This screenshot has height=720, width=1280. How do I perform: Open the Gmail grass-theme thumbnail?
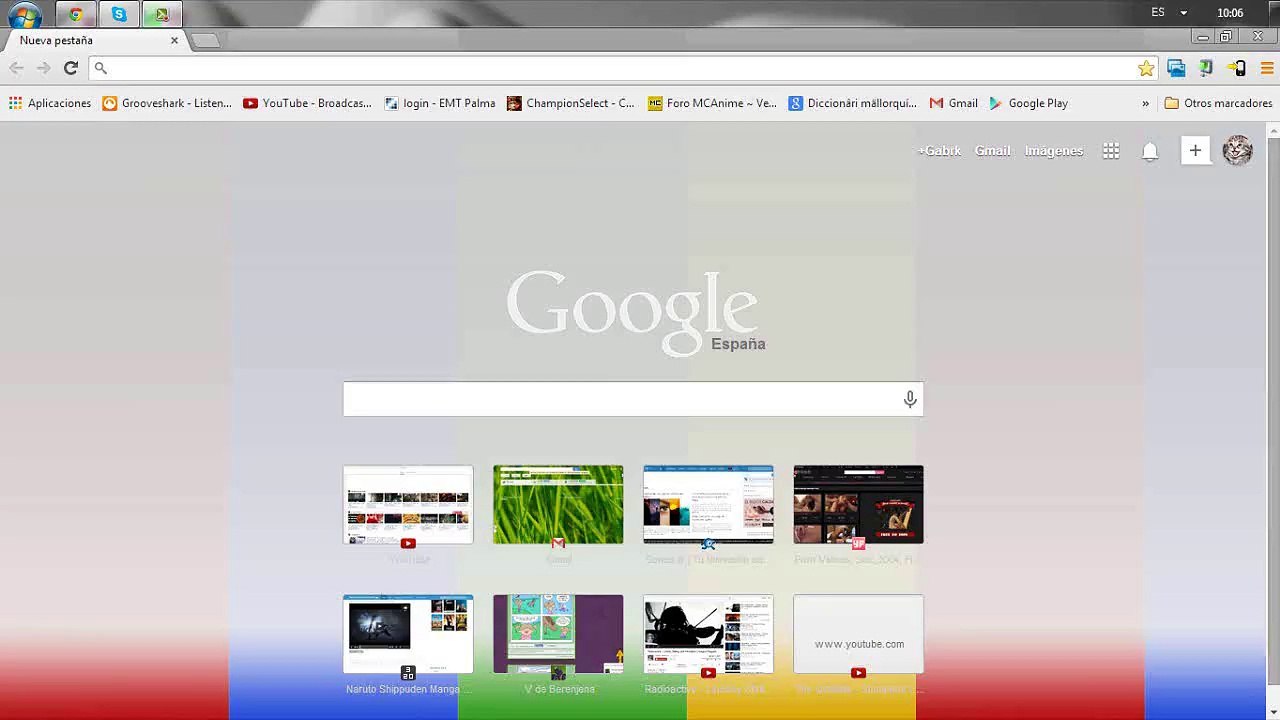point(558,505)
